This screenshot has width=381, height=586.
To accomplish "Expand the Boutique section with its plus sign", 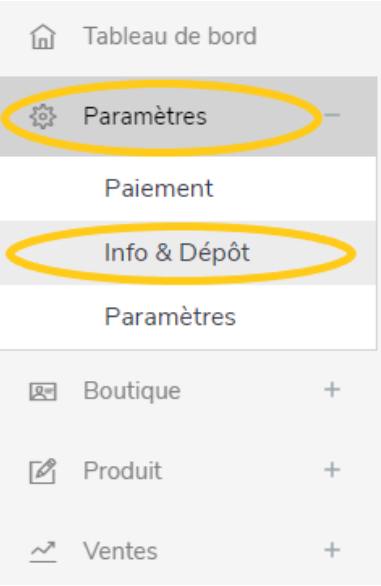I will pos(332,390).
